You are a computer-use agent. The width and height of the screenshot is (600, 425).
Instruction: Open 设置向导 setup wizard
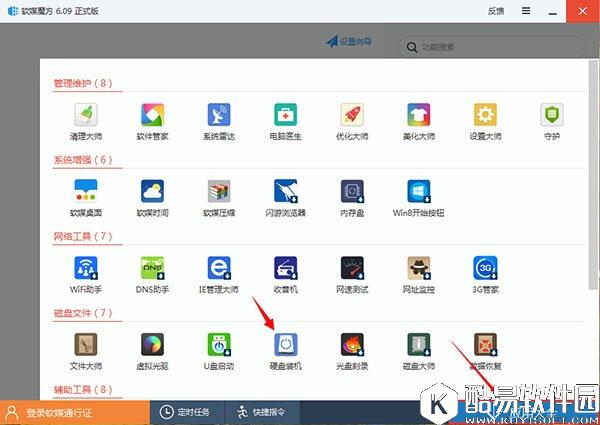click(x=349, y=41)
